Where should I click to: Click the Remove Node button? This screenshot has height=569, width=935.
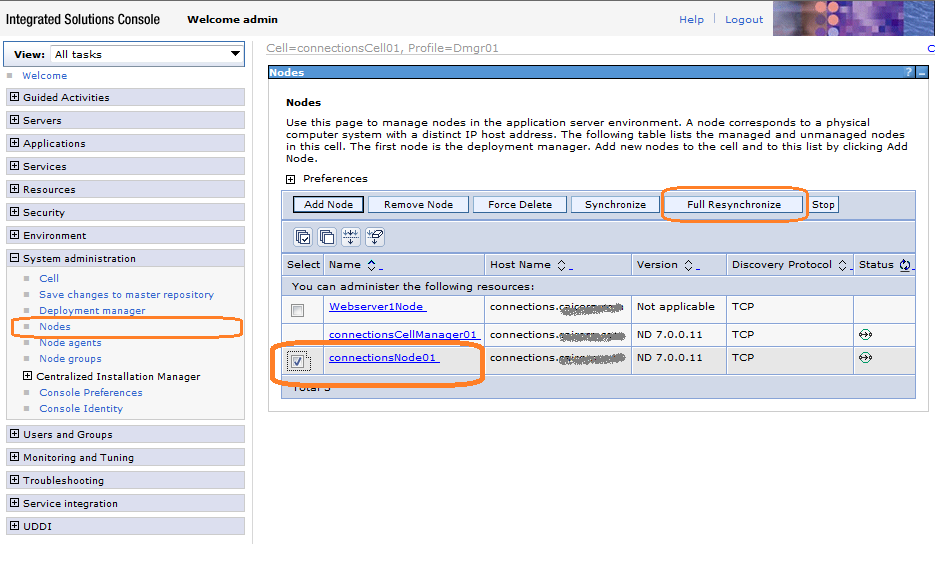(418, 205)
